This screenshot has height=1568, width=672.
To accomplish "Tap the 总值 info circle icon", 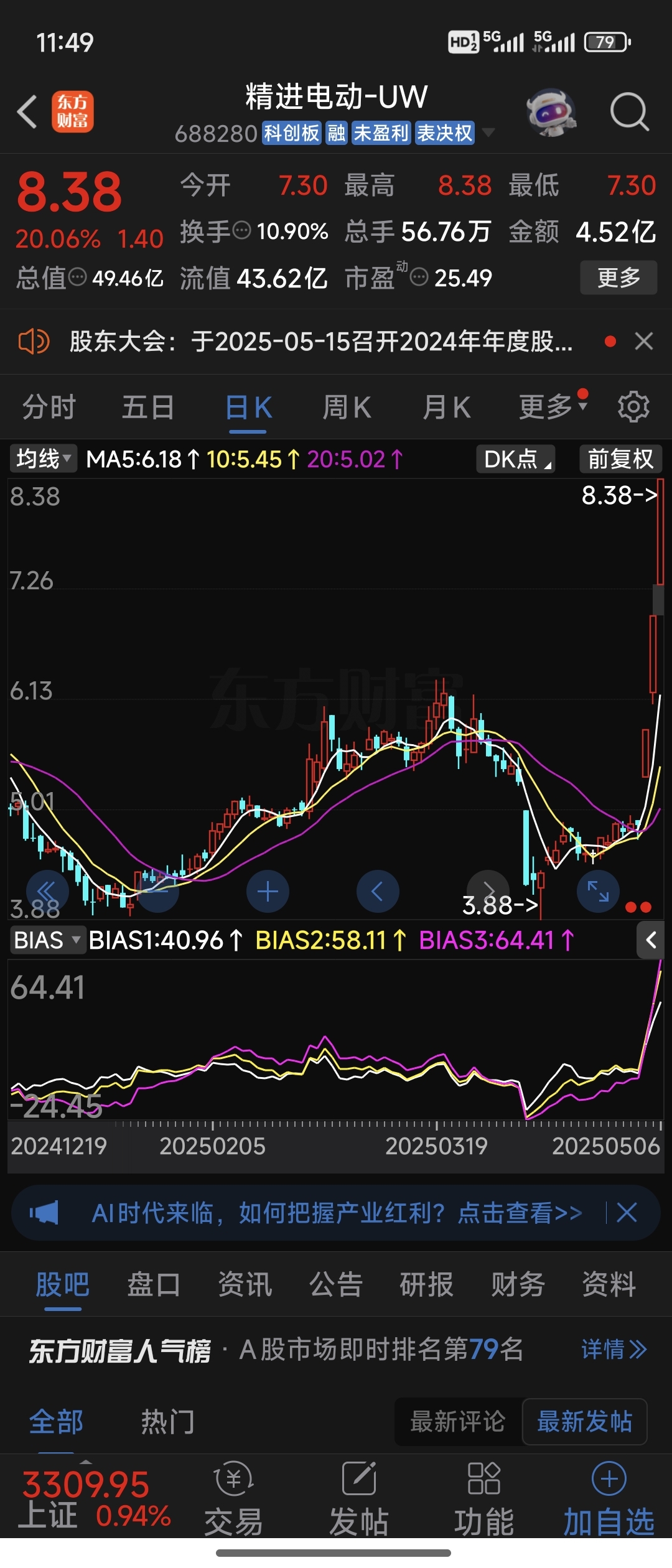I will coord(77,278).
